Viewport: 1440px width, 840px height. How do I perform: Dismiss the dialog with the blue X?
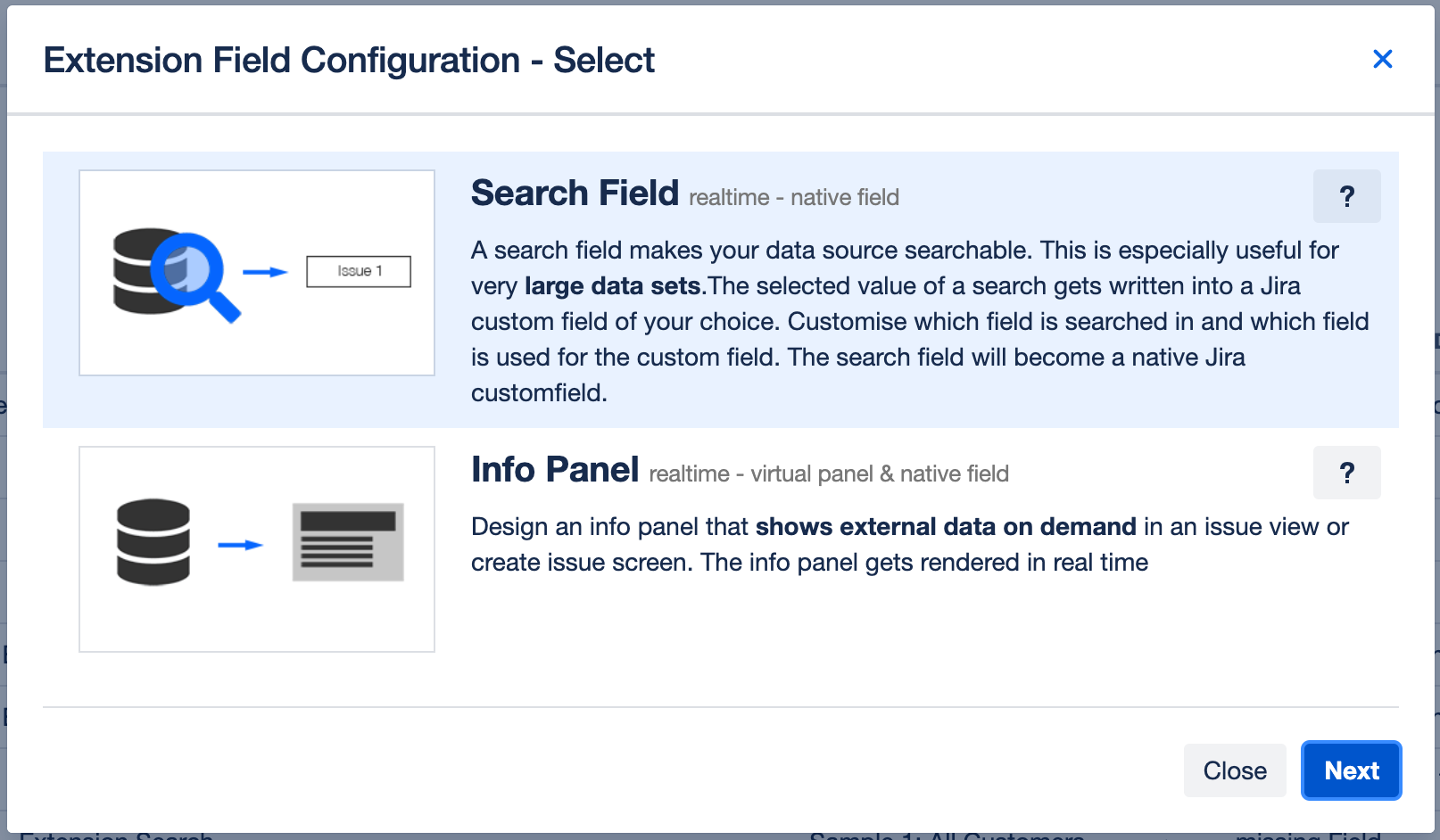pos(1383,59)
